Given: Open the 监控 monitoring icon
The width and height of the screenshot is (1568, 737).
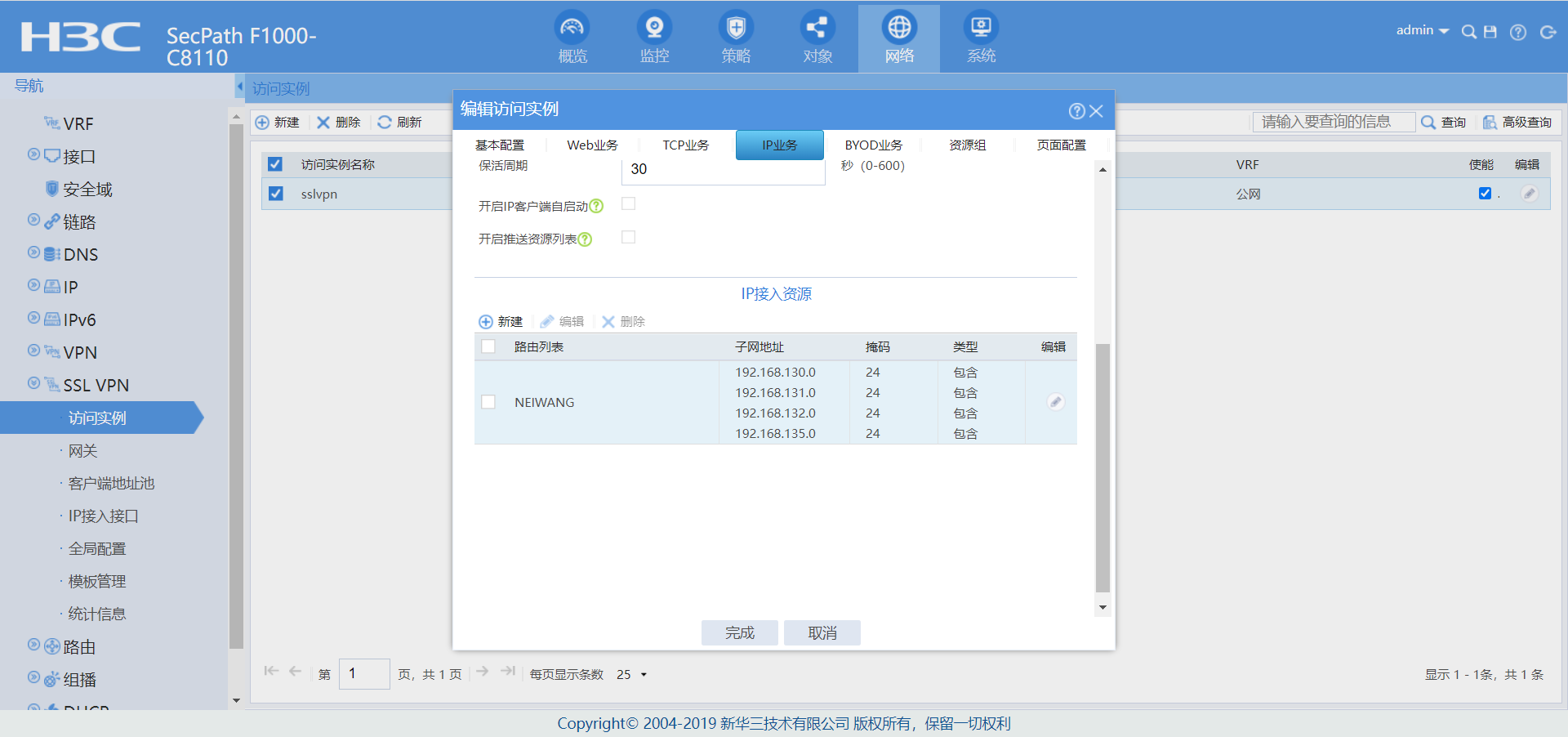Looking at the screenshot, I should click(654, 29).
